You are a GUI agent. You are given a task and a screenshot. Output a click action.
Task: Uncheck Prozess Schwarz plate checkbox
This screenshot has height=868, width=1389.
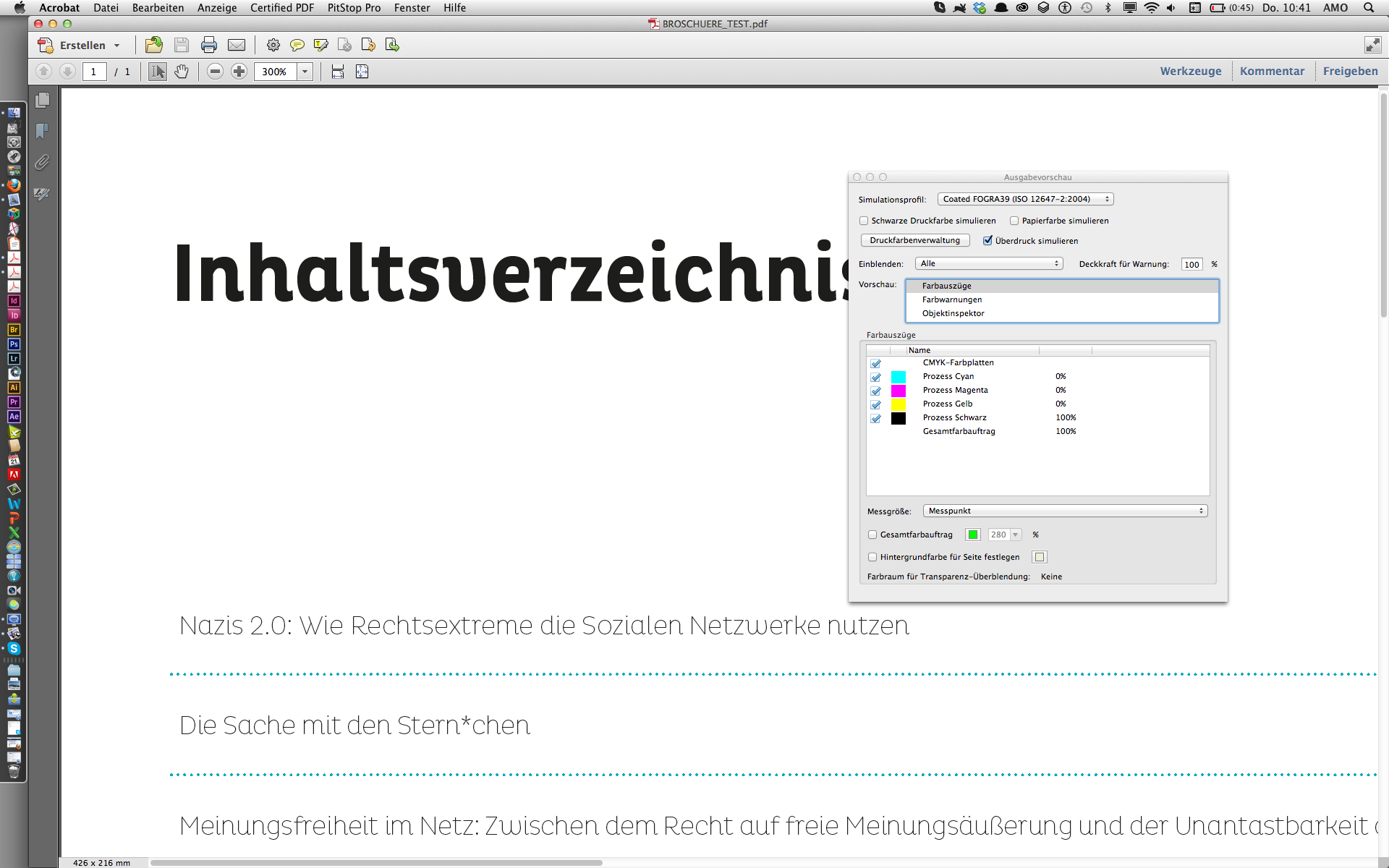pos(876,418)
